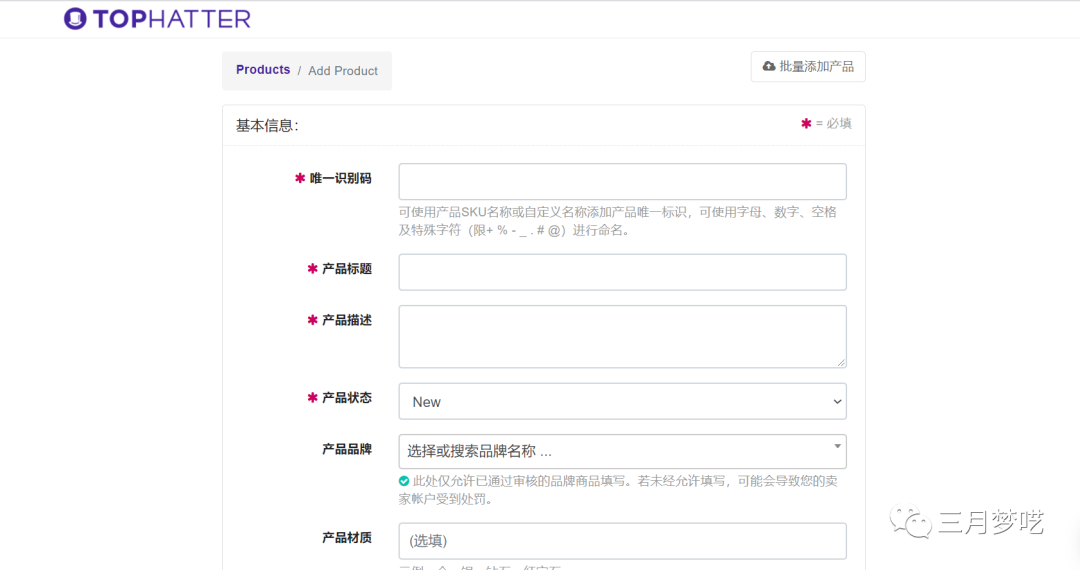Click the small arrow on the 产品品牌 selector

click(837, 446)
